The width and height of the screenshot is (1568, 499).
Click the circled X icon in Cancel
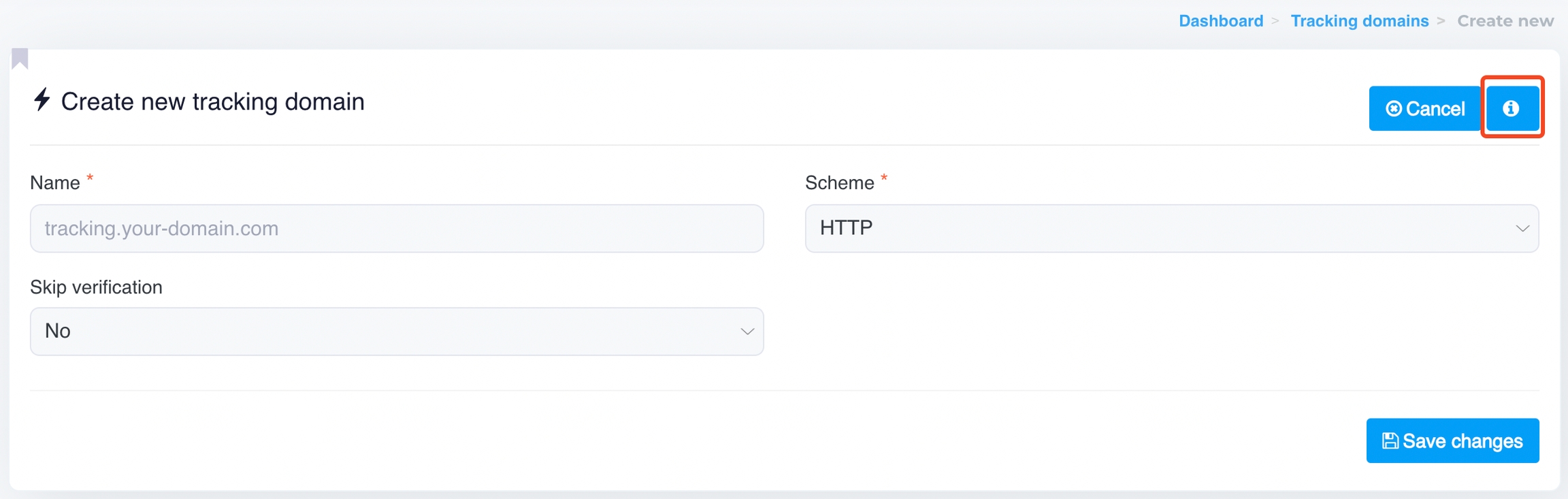(1393, 109)
